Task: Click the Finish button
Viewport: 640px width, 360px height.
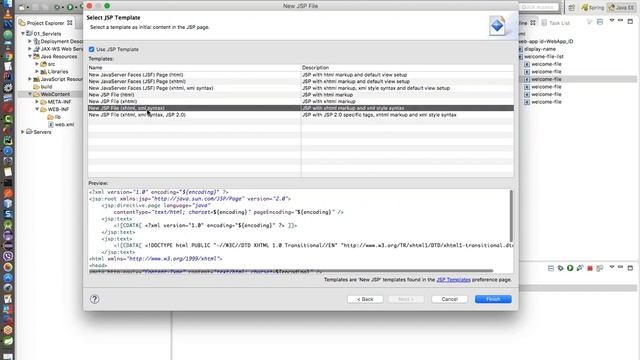Action: coord(493,299)
